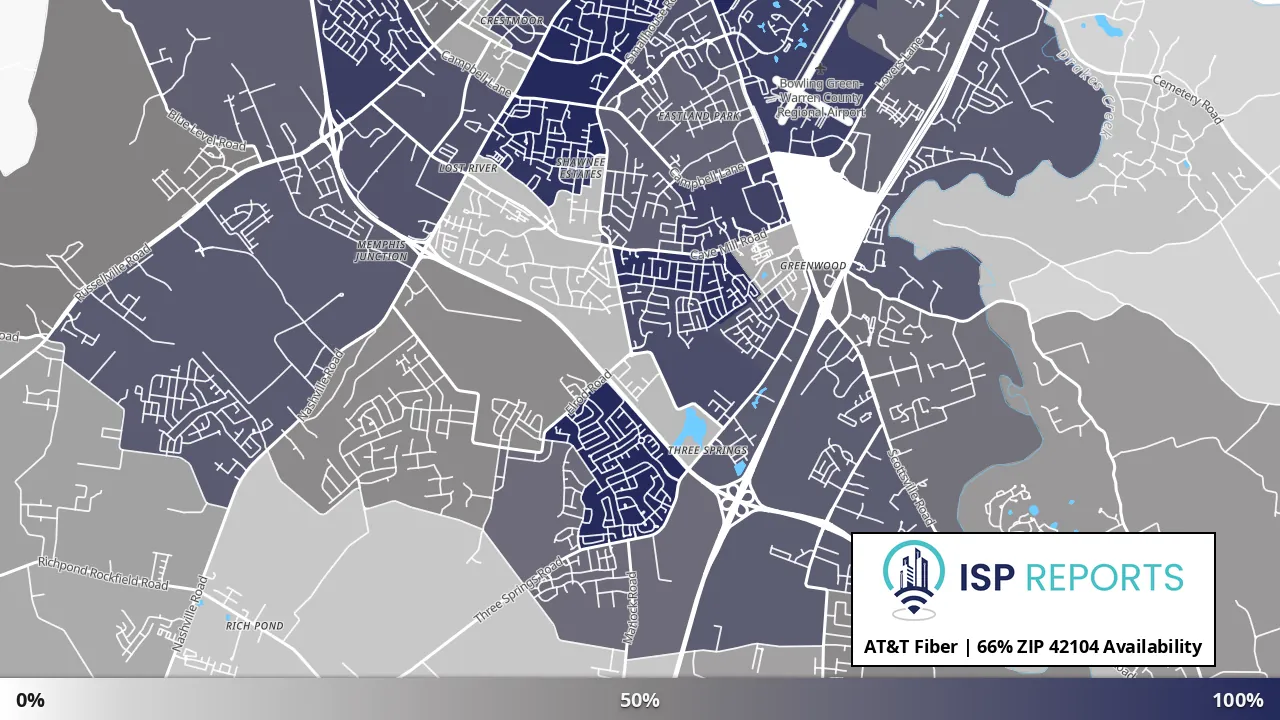The width and height of the screenshot is (1280, 720).
Task: Click the Matlock Road label
Action: tap(629, 609)
